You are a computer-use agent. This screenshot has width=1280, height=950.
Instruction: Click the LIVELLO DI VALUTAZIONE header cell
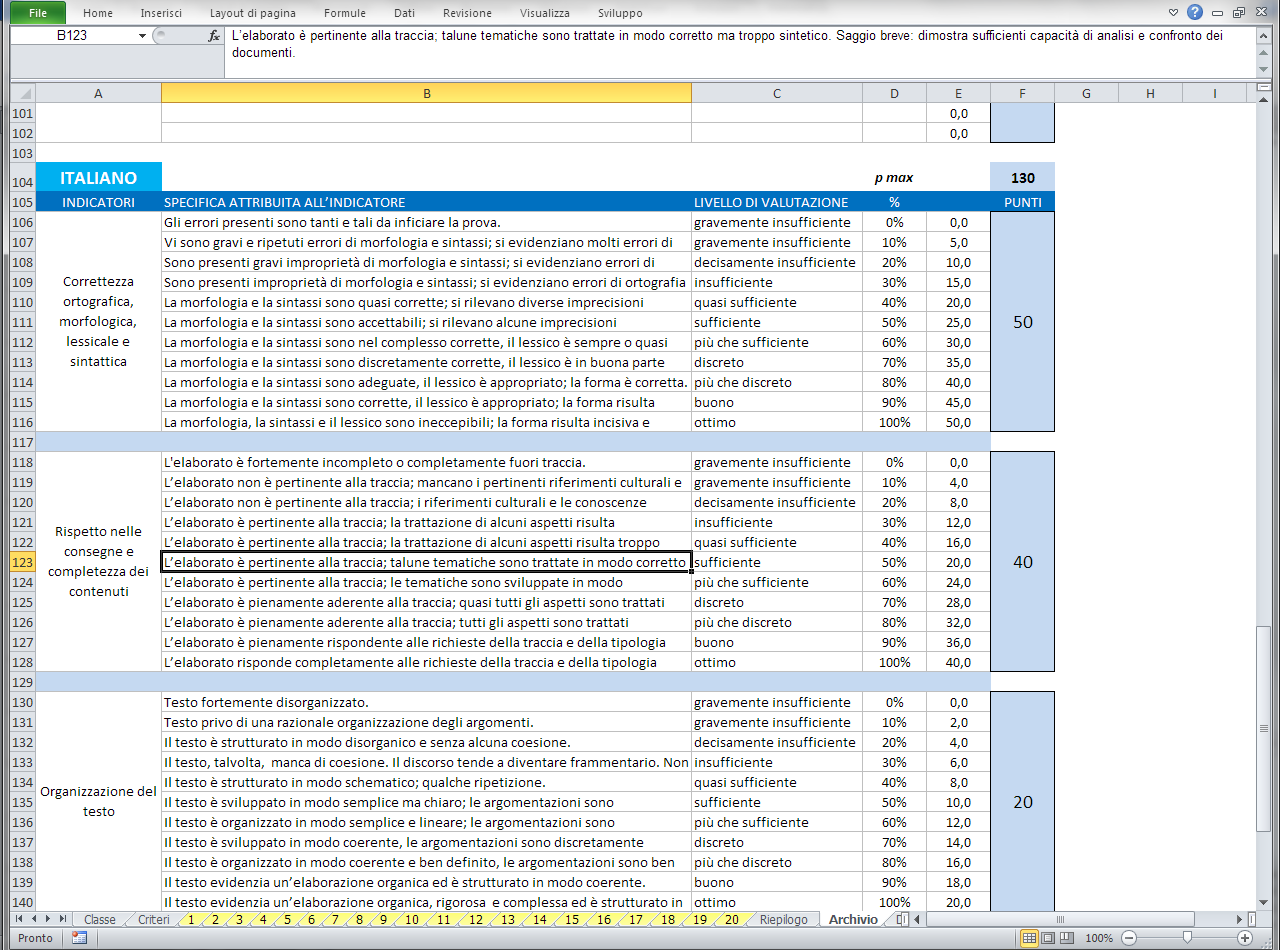[777, 202]
